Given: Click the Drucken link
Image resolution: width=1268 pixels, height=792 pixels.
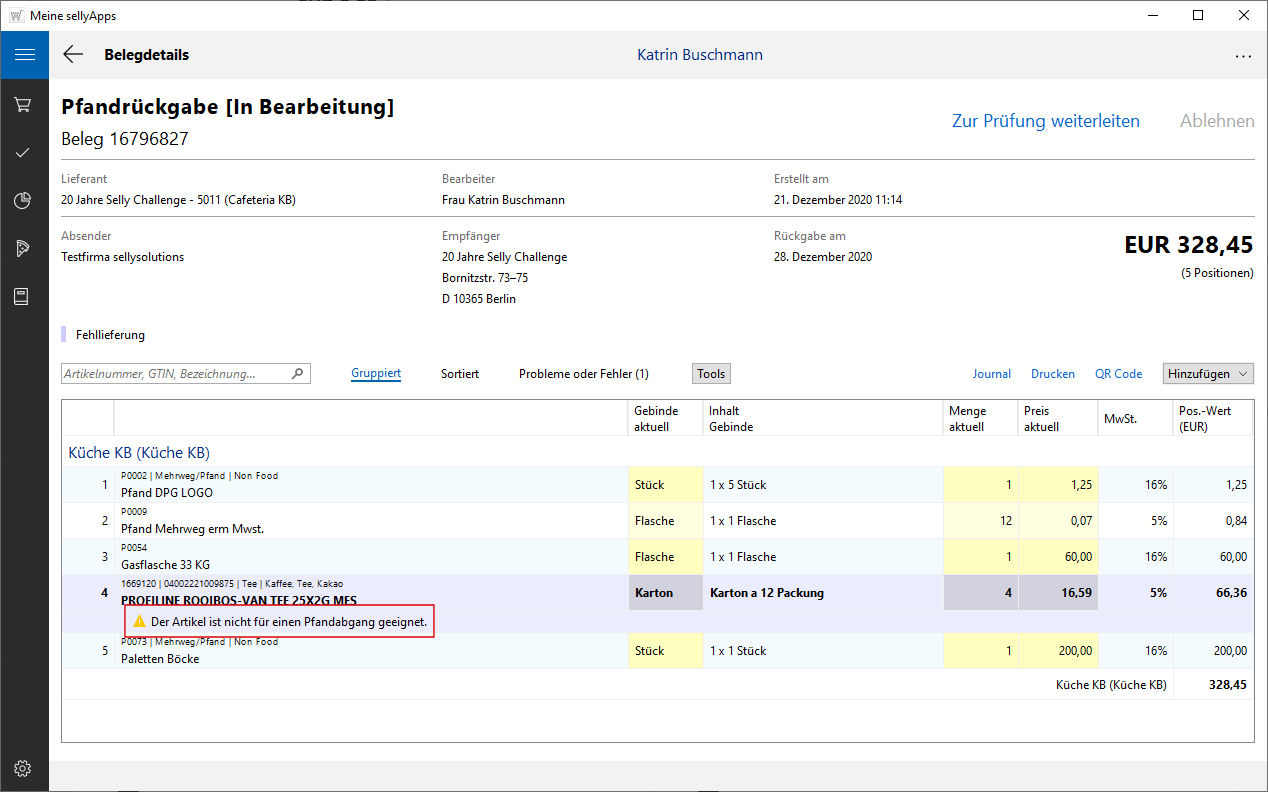Looking at the screenshot, I should point(1052,373).
